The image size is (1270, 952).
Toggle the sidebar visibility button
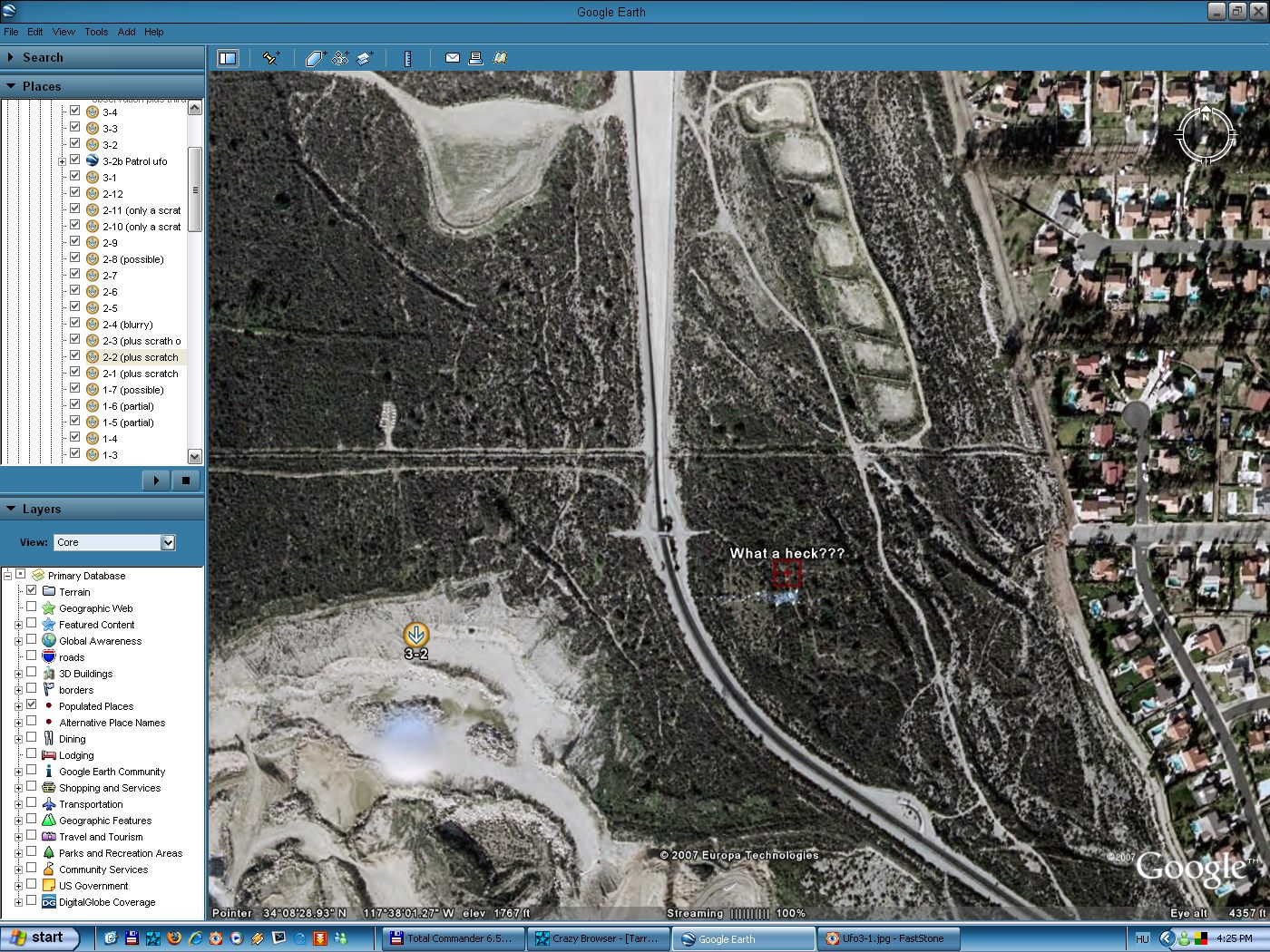pyautogui.click(x=227, y=58)
